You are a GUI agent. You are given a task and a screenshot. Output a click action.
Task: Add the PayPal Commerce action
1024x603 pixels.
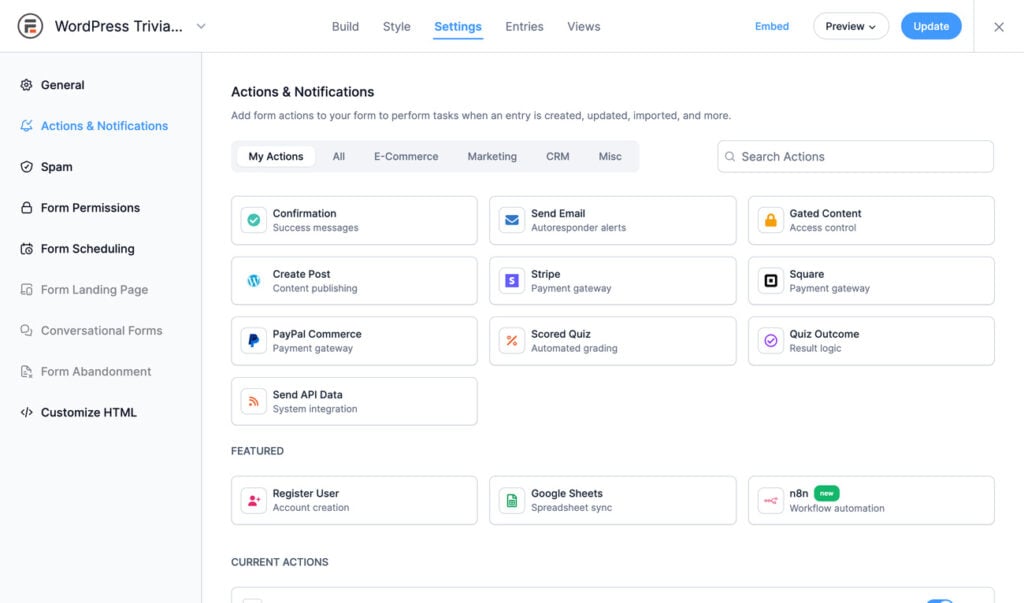(354, 341)
